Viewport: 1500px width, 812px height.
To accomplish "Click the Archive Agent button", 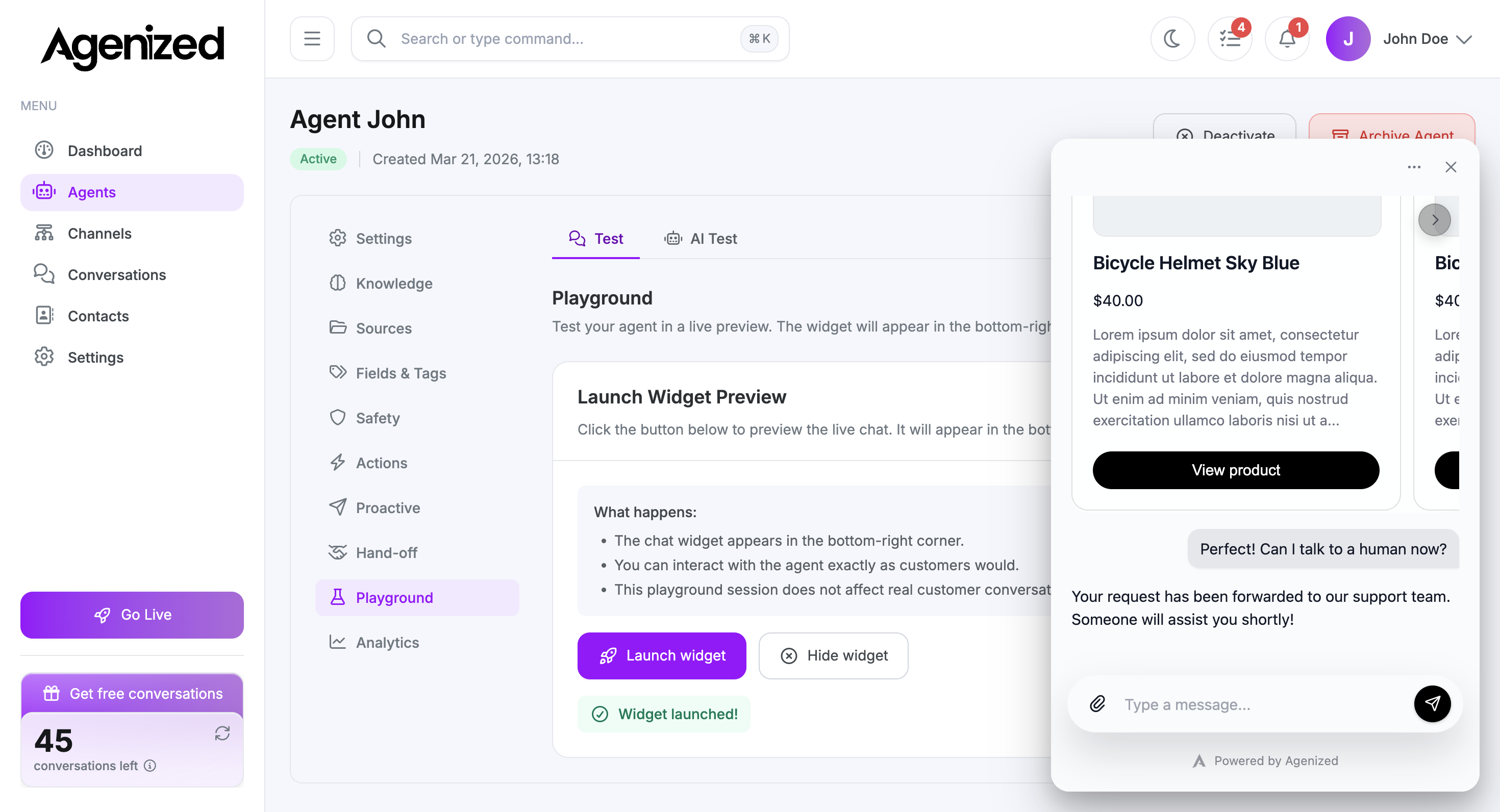I will pos(1392,127).
